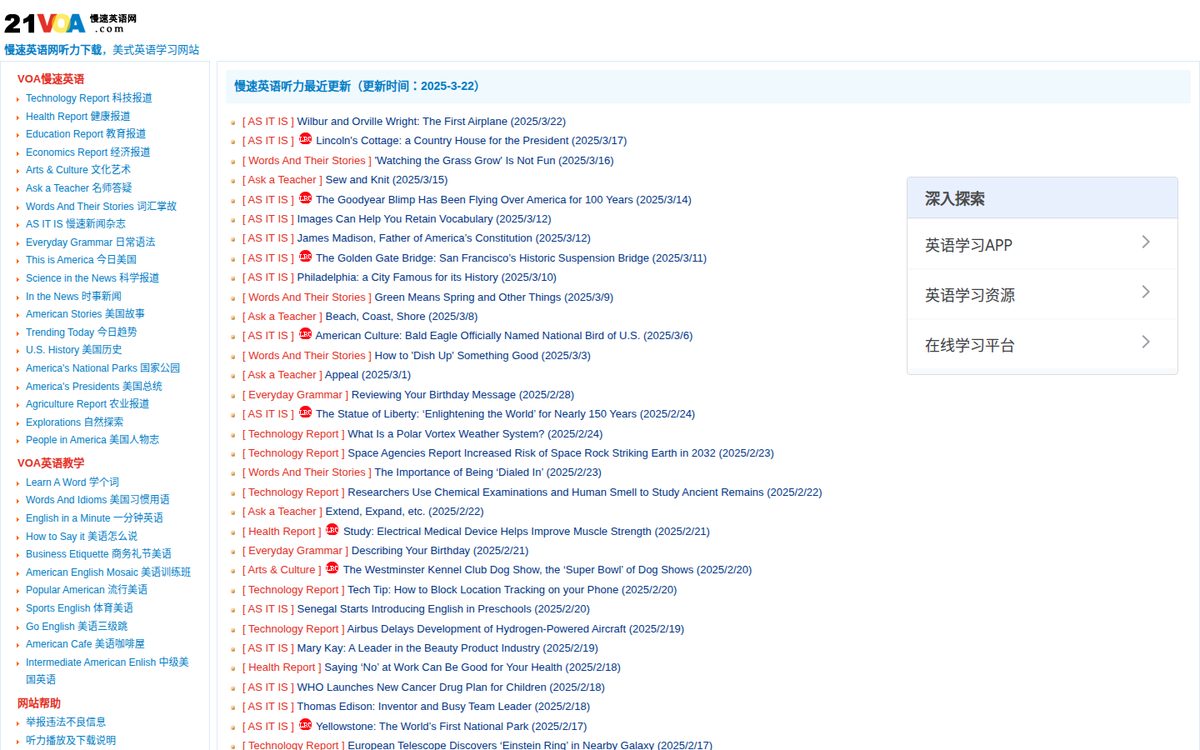Click red badge beside Westminster Kennel Club article
Screen dimensions: 1200x750
point(332,569)
